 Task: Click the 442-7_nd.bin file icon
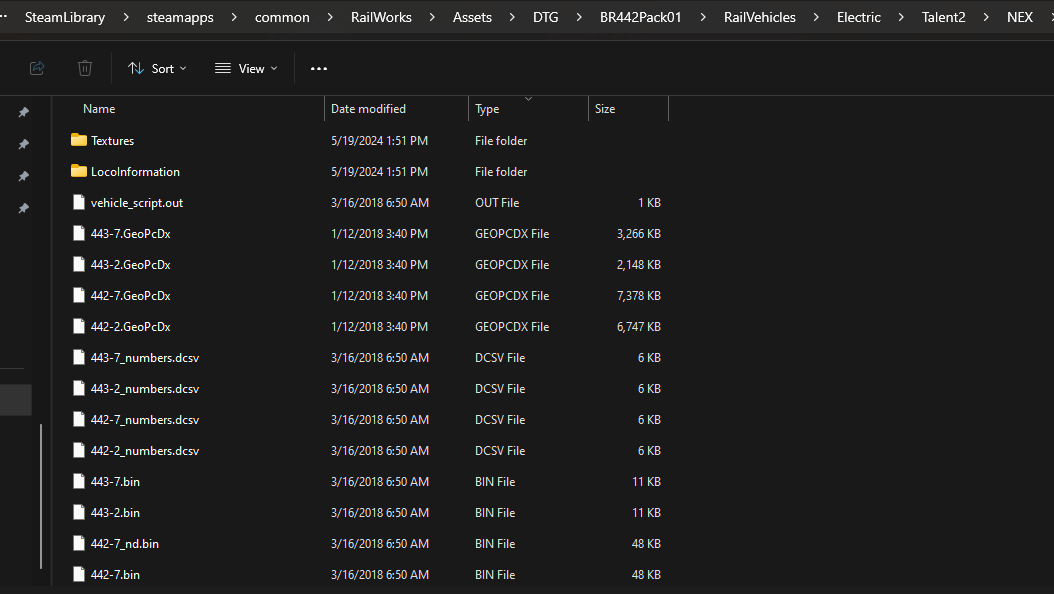(x=79, y=544)
